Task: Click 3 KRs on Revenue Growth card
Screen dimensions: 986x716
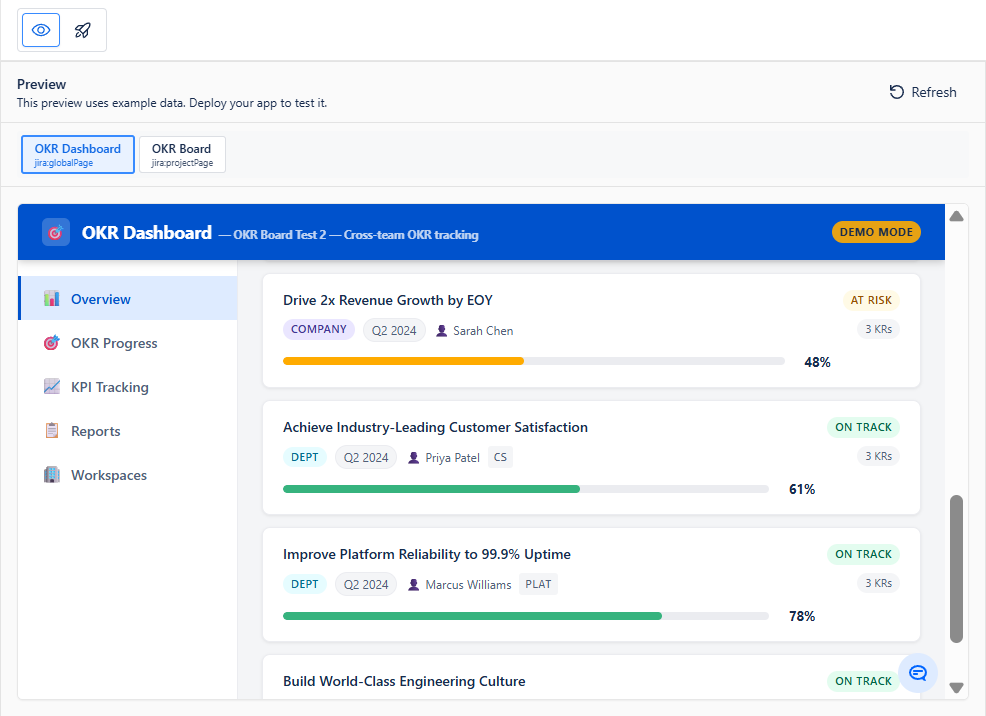Action: 878,329
